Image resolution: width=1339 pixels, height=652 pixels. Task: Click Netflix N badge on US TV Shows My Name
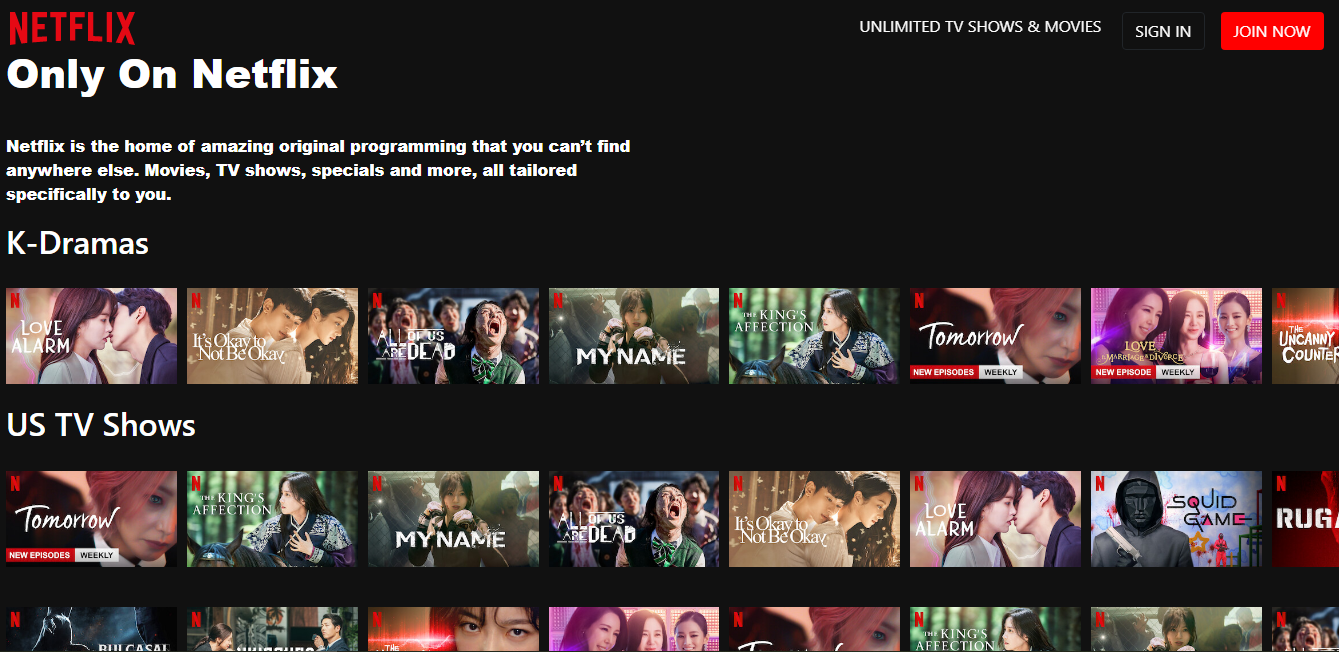pos(377,482)
